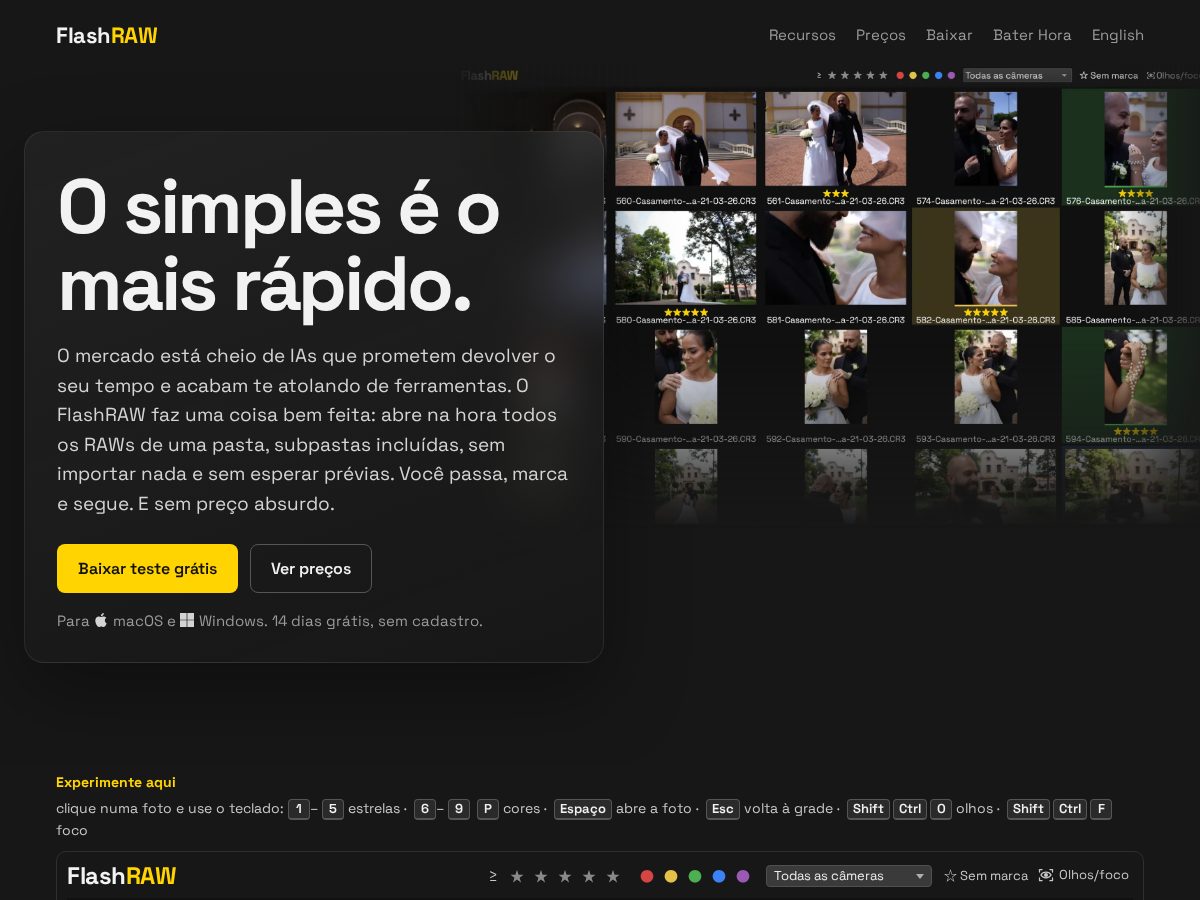Click the ≥ rating comparator in demo toolbar
Viewport: 1200px width, 900px height.
pyautogui.click(x=493, y=876)
